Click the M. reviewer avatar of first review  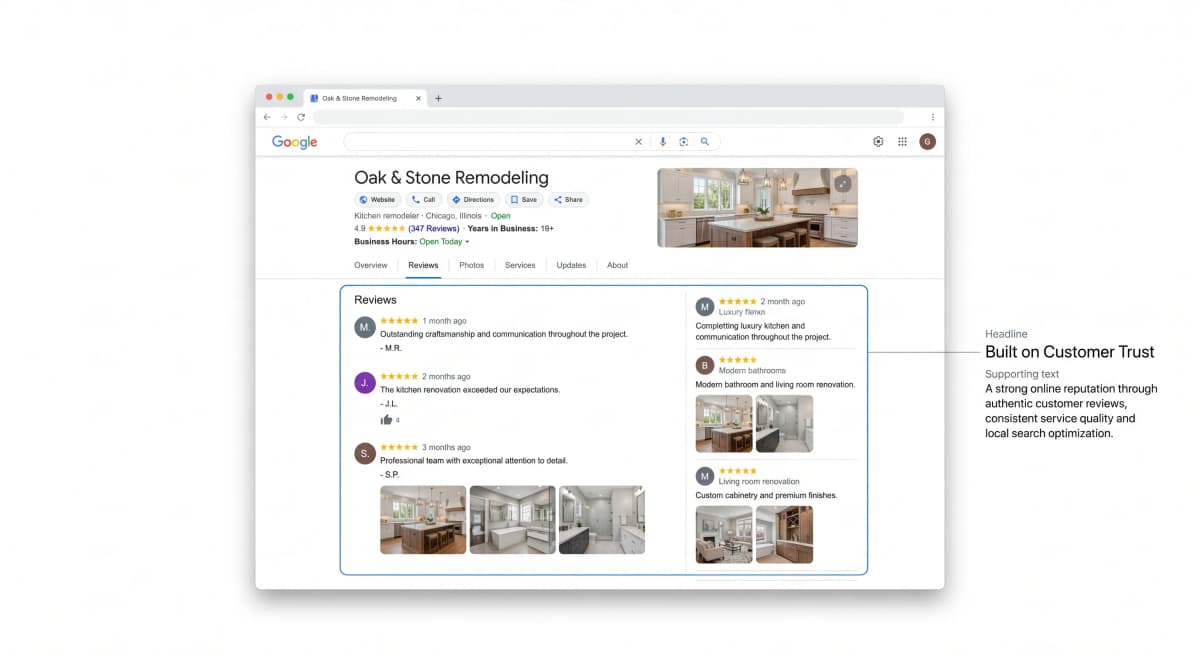[x=365, y=327]
